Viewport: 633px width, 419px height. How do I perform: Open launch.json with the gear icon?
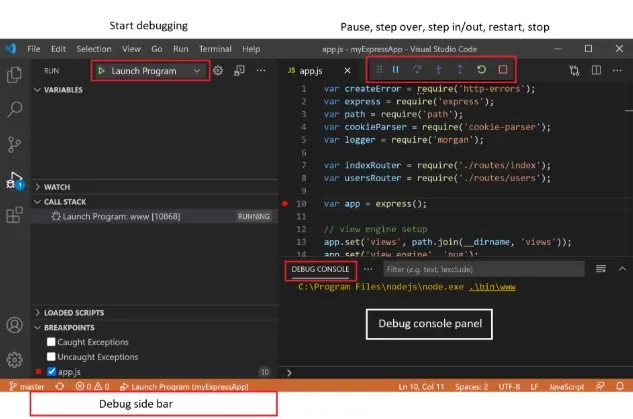point(218,71)
